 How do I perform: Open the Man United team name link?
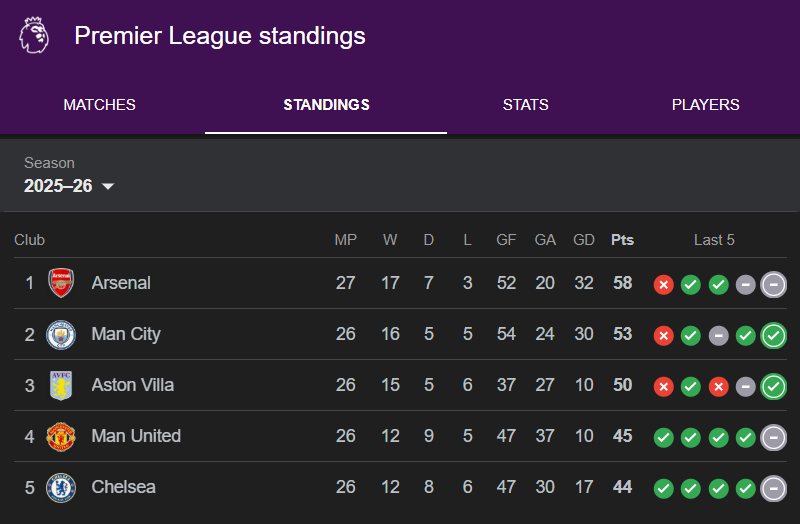point(136,436)
